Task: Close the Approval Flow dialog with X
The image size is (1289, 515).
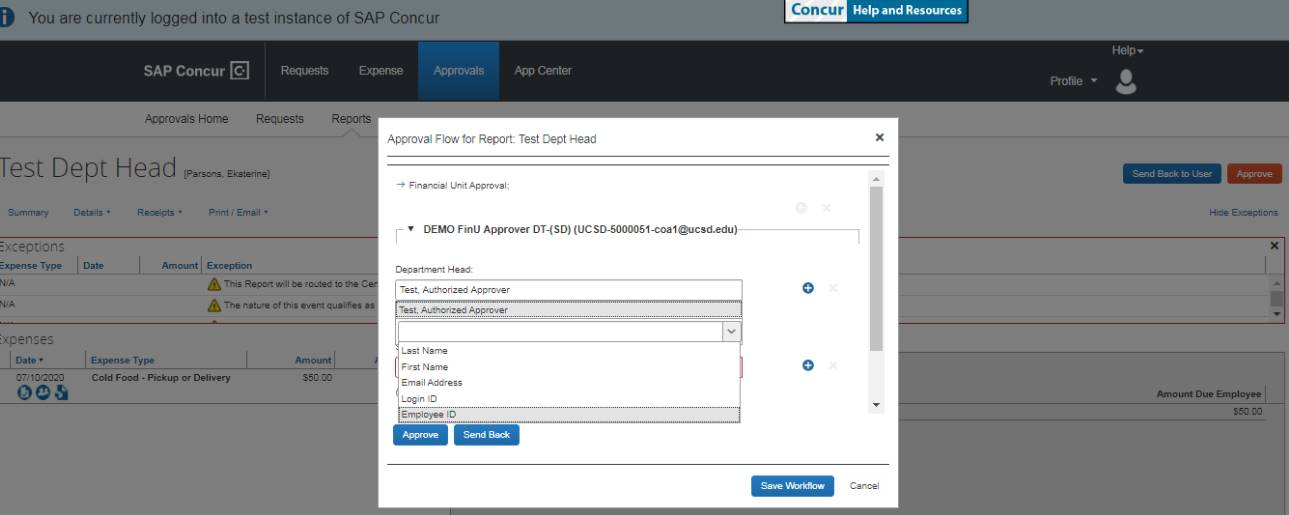Action: [879, 138]
